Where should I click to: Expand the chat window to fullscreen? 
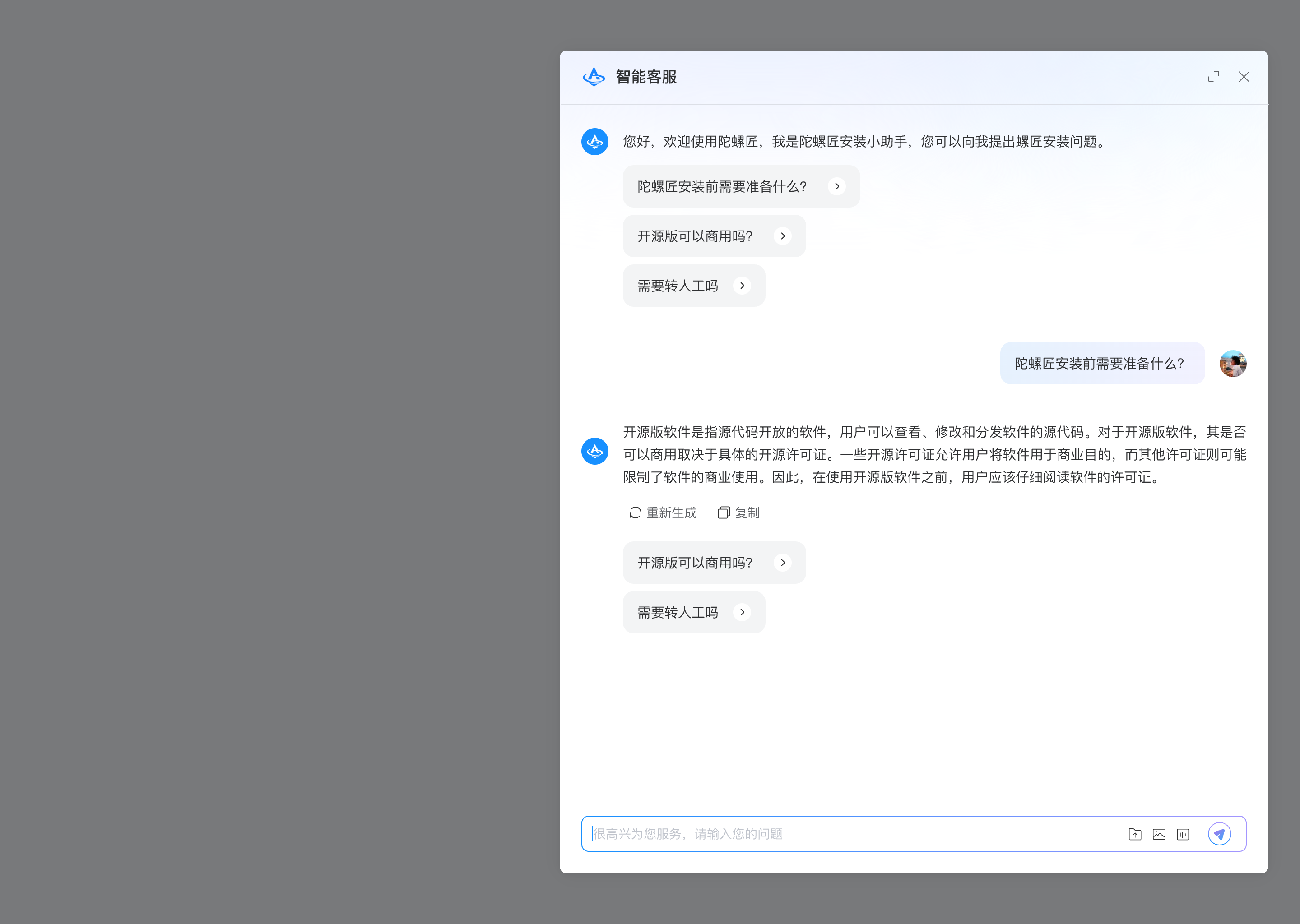pos(1213,76)
